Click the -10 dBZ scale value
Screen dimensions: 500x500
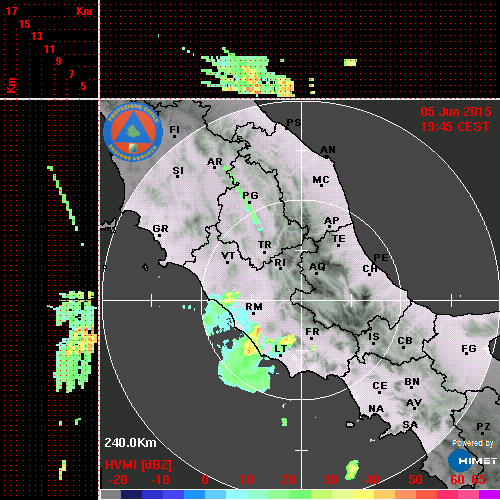[x=160, y=480]
